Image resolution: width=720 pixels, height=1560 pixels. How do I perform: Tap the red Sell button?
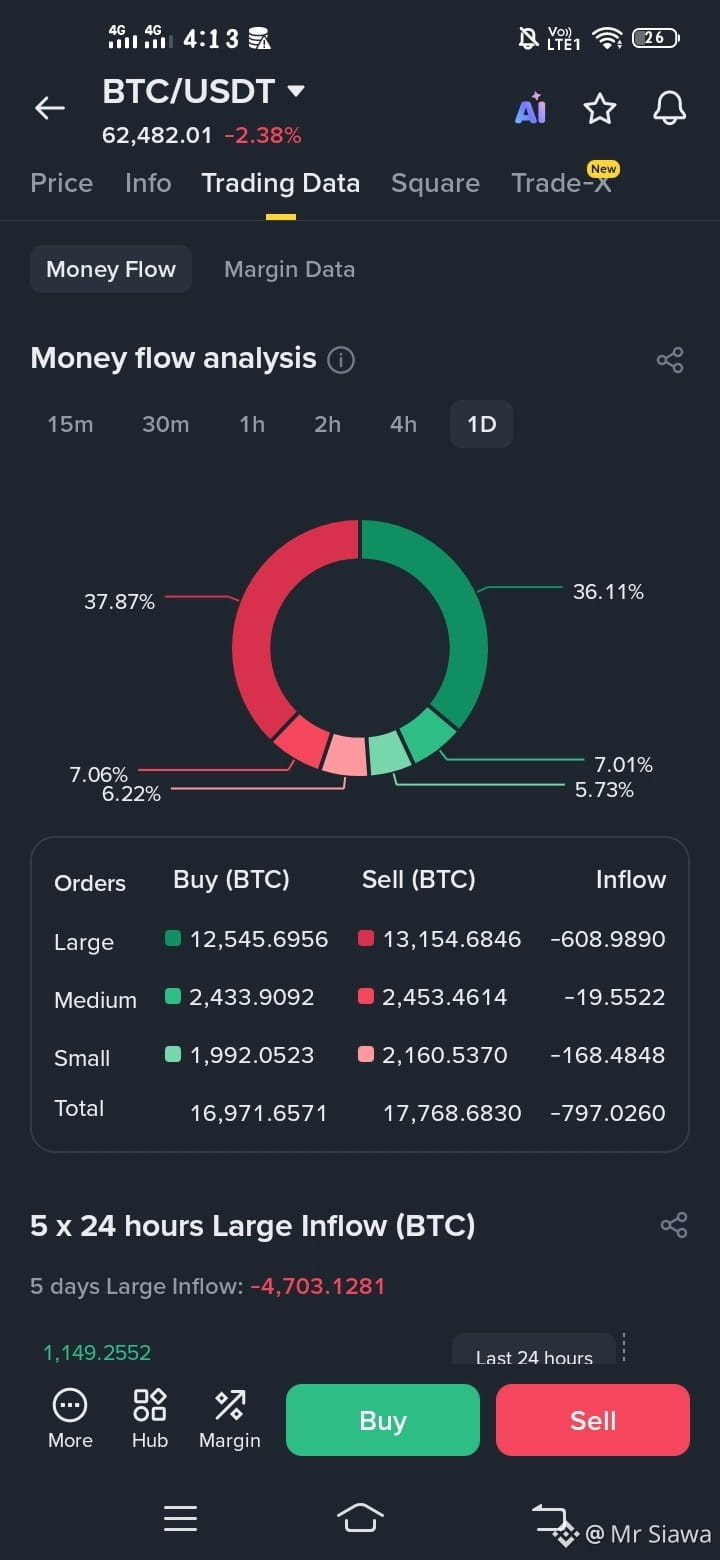593,1420
